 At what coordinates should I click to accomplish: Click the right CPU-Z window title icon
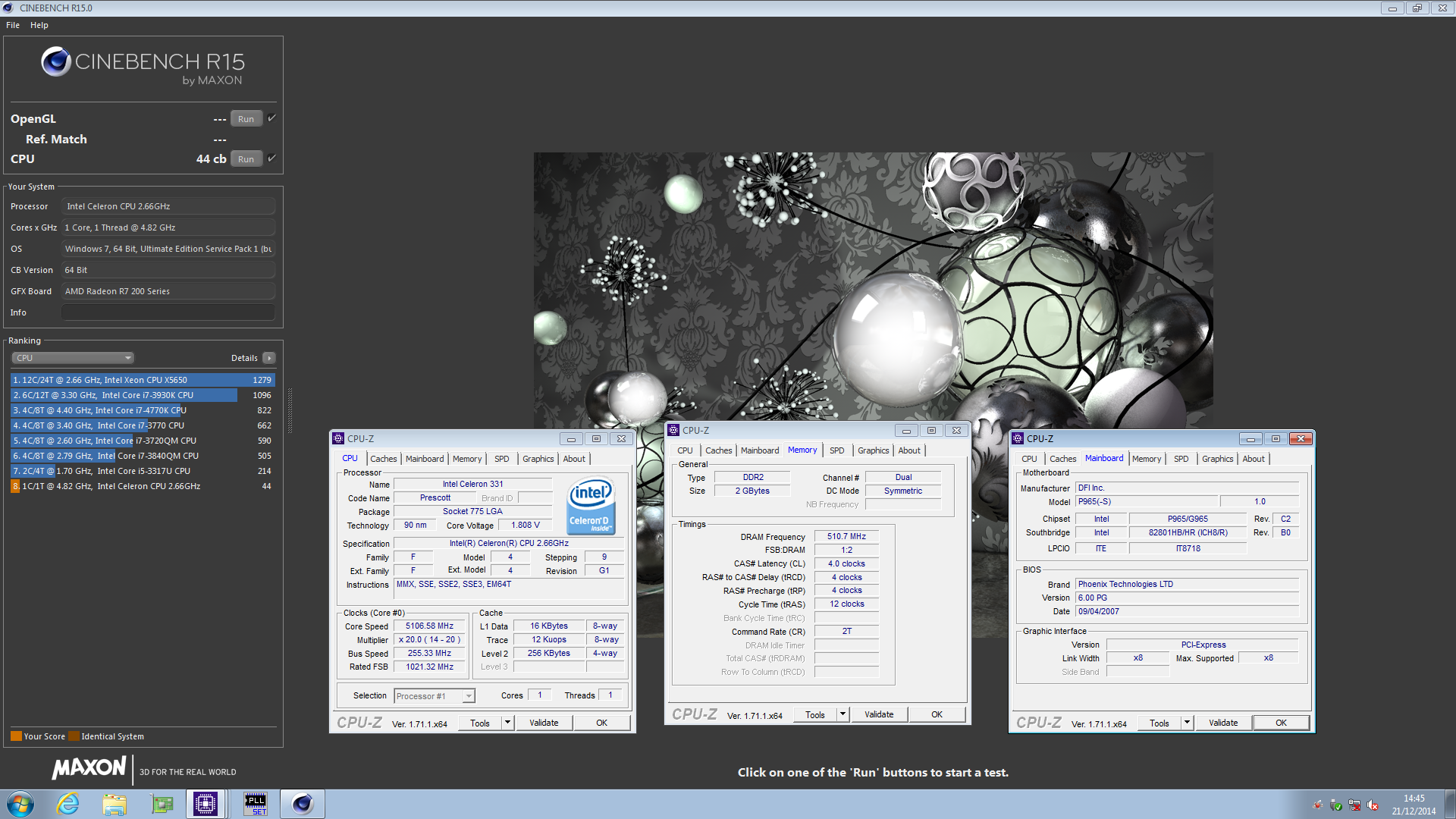tap(1018, 438)
